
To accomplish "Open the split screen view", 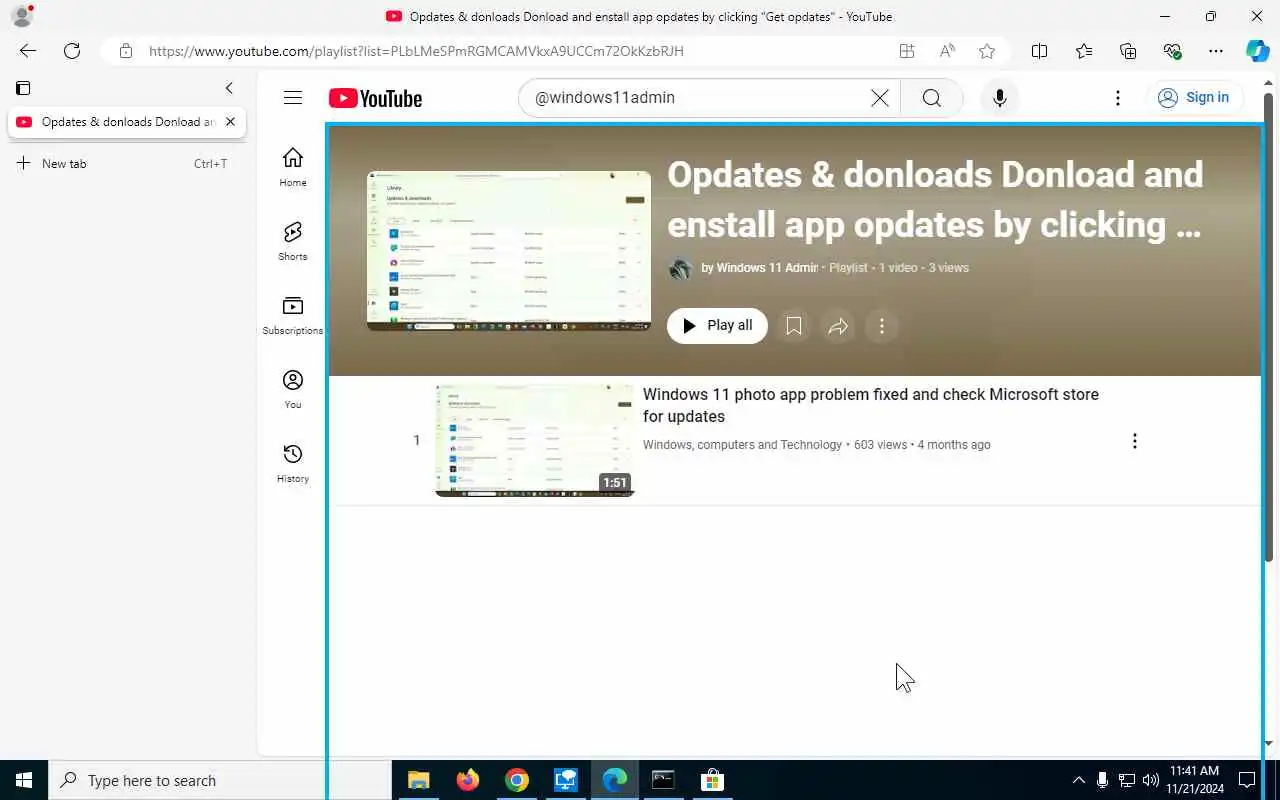I will 1039,51.
